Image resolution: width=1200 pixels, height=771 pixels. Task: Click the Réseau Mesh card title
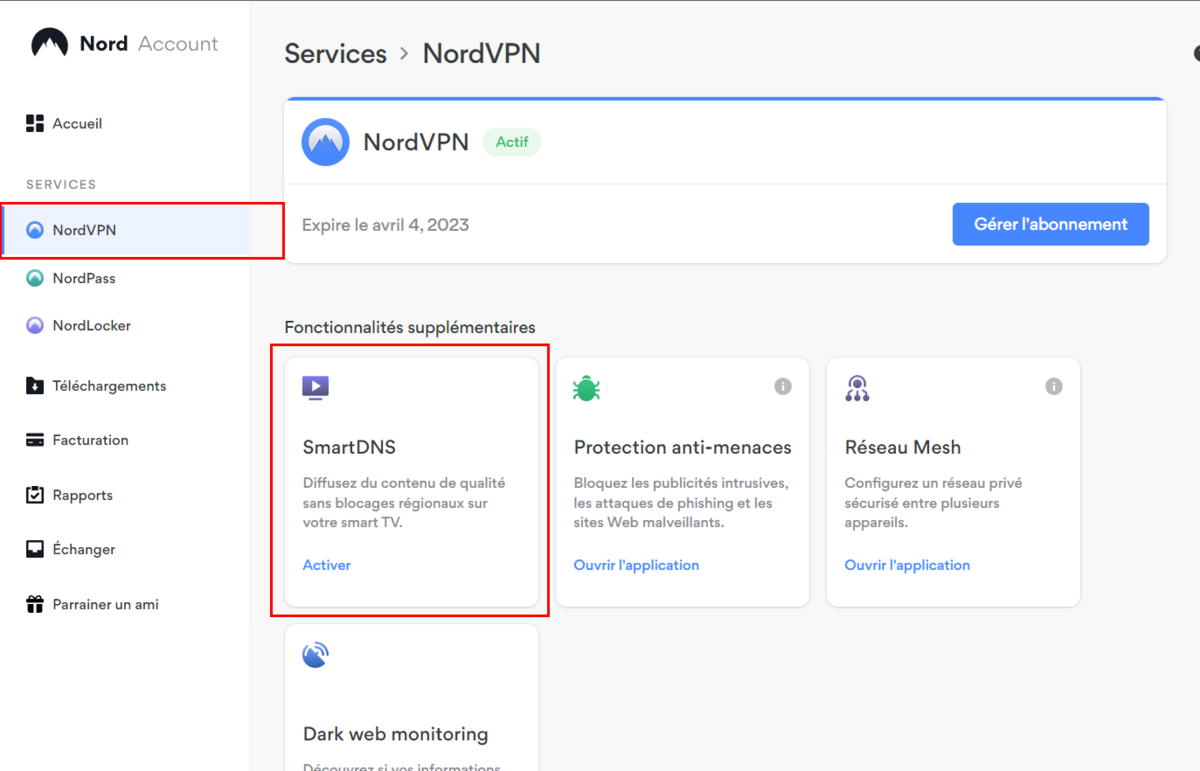coord(903,447)
